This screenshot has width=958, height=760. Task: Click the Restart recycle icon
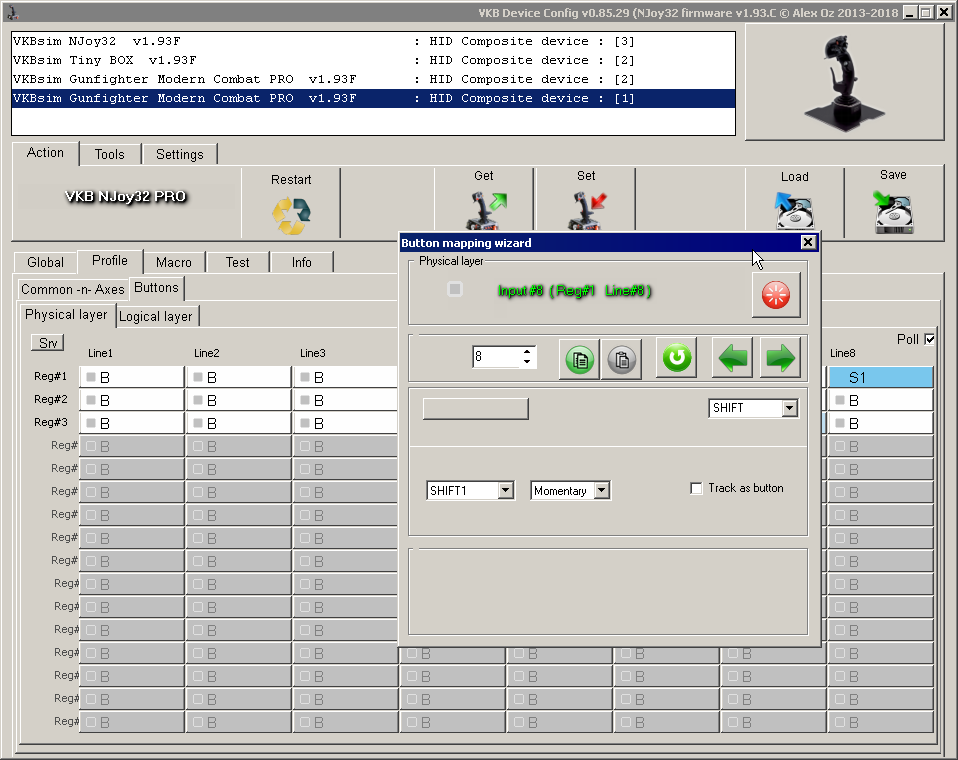point(291,216)
